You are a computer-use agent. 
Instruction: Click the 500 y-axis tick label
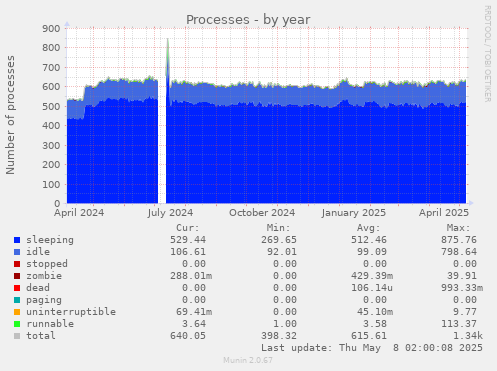51,107
